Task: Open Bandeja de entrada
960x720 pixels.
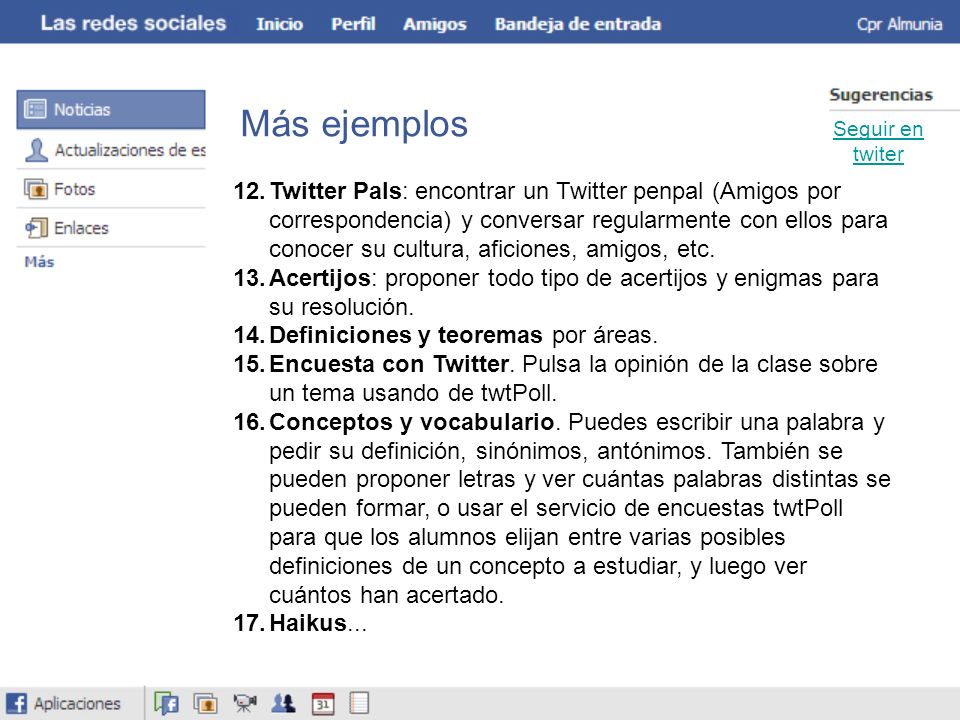Action: pyautogui.click(x=578, y=24)
